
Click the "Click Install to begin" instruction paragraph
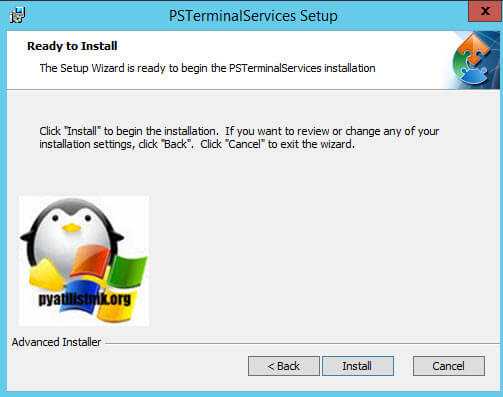(239, 137)
